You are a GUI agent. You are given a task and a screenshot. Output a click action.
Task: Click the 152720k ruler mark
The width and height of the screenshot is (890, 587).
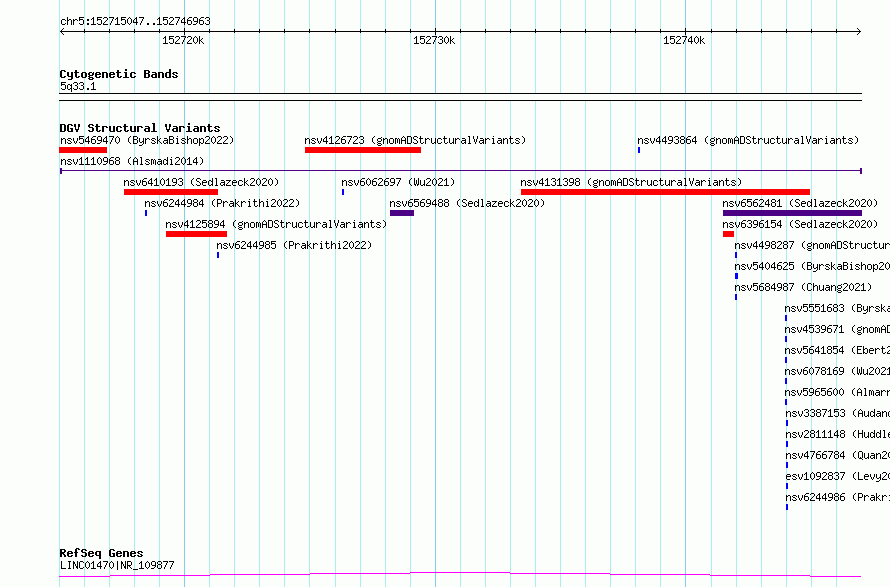183,40
